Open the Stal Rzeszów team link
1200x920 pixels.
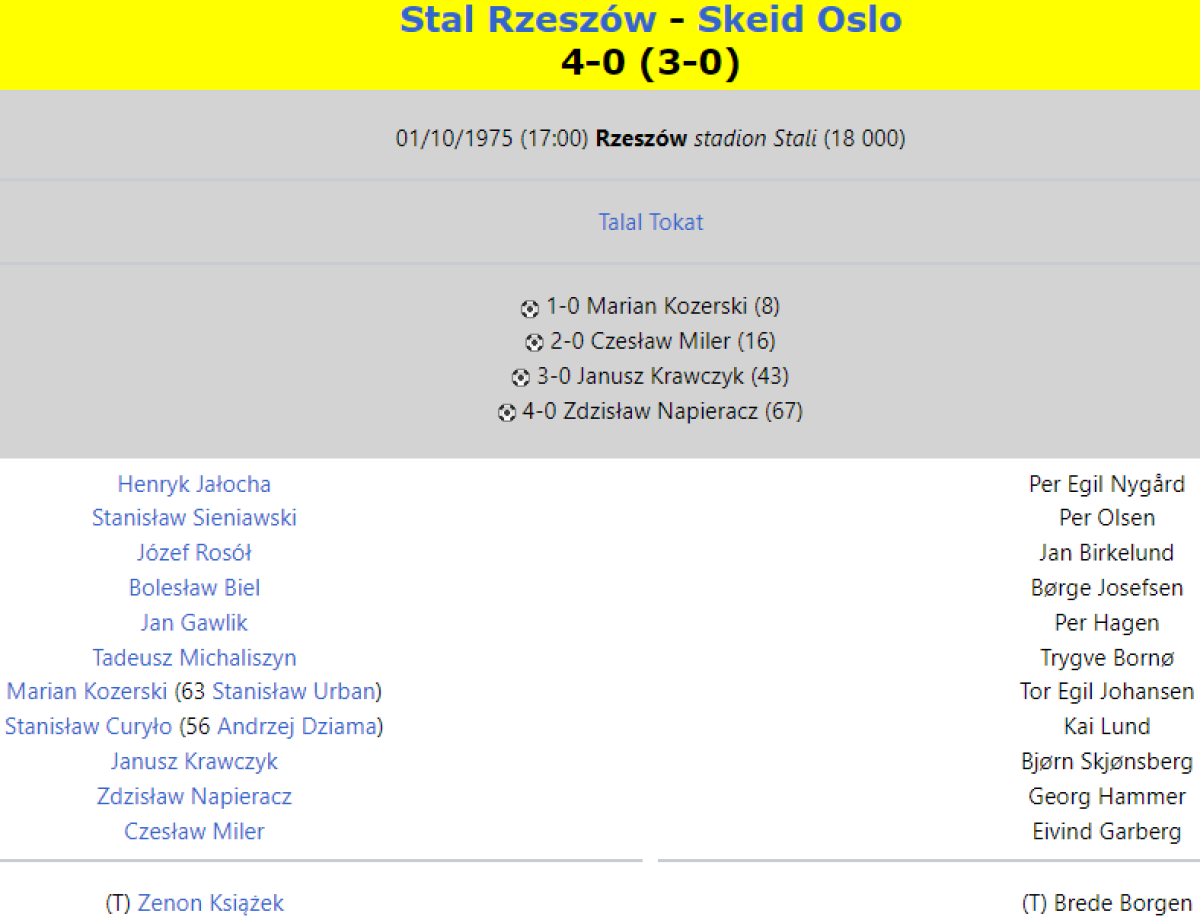528,19
